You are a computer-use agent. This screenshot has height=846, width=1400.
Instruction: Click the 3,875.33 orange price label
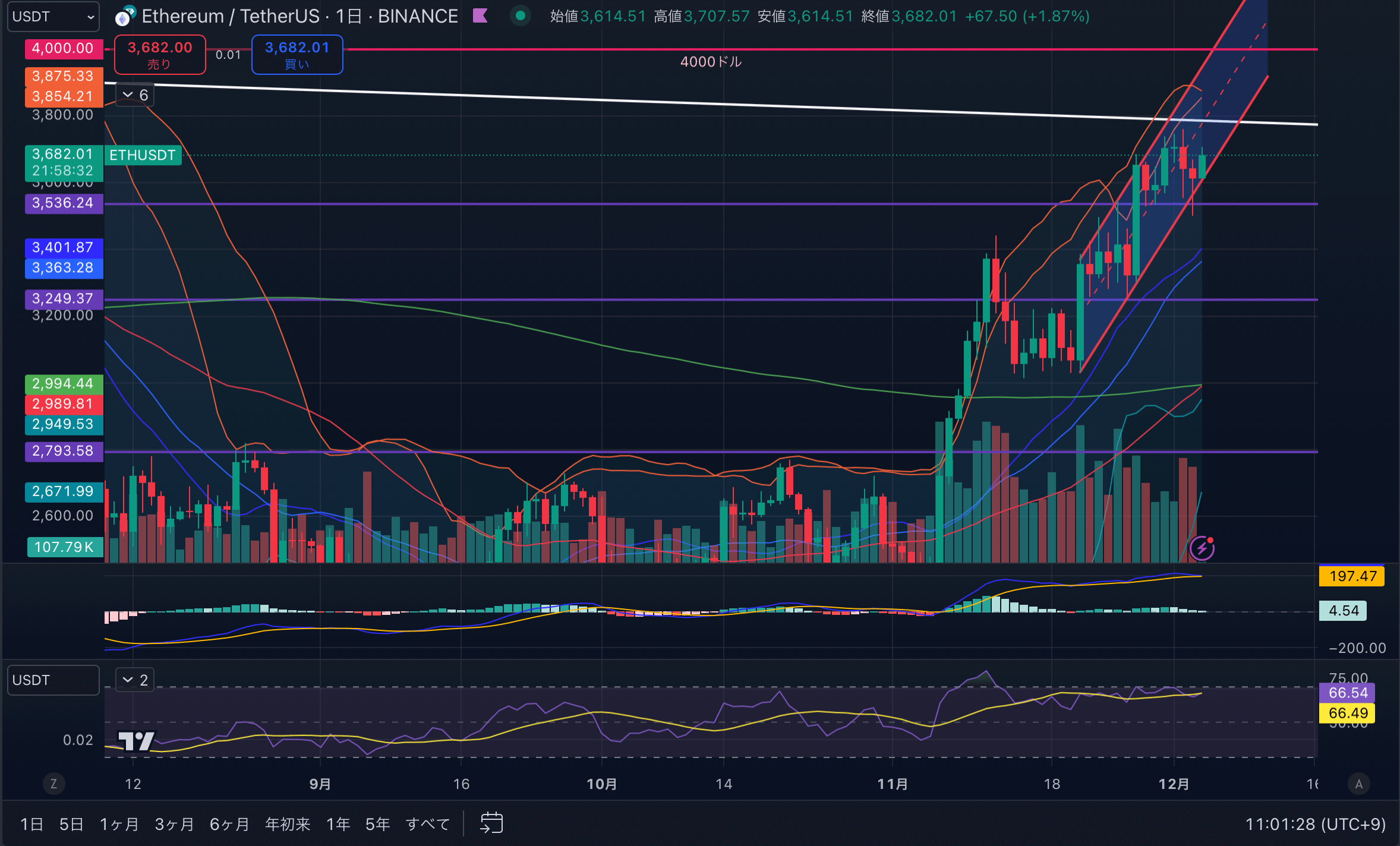click(x=64, y=76)
